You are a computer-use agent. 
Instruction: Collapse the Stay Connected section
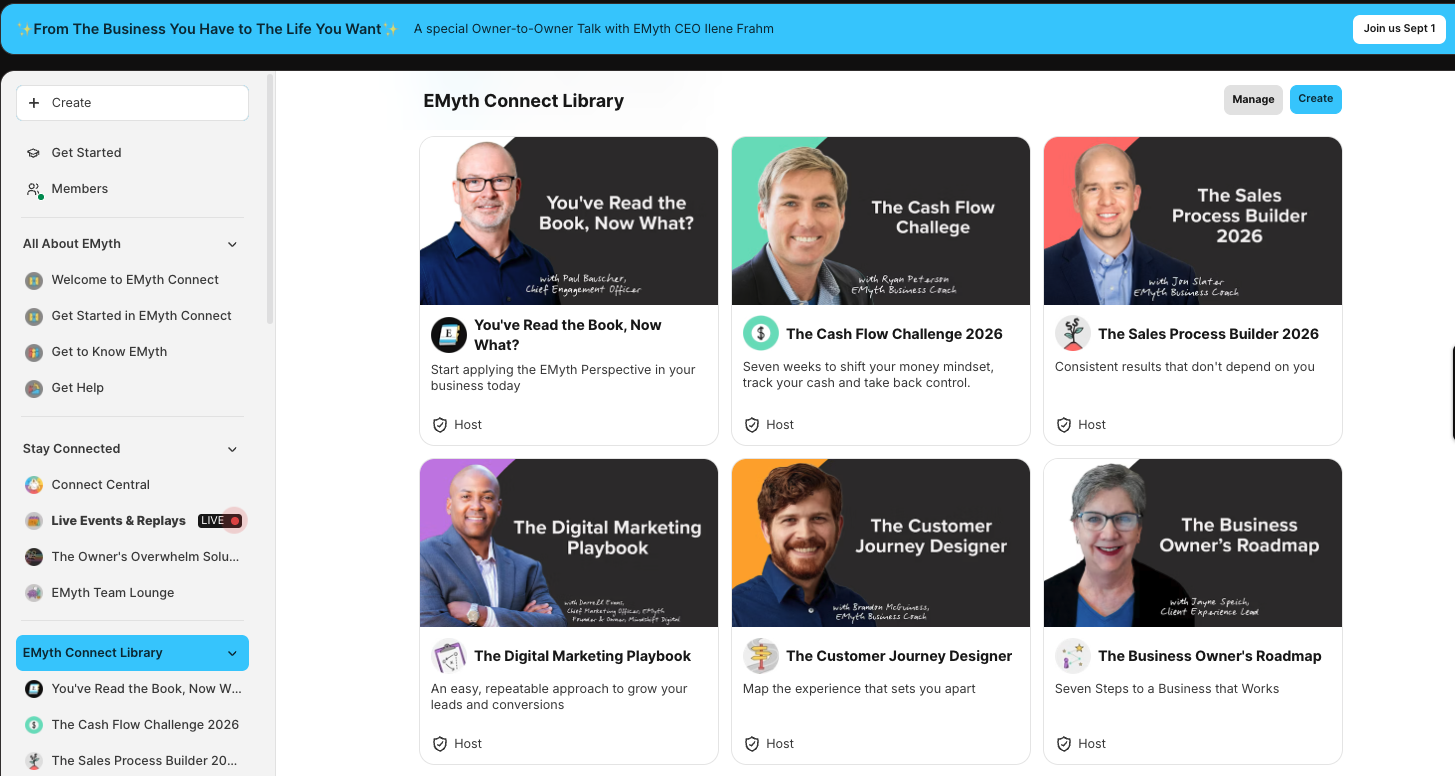pos(232,450)
